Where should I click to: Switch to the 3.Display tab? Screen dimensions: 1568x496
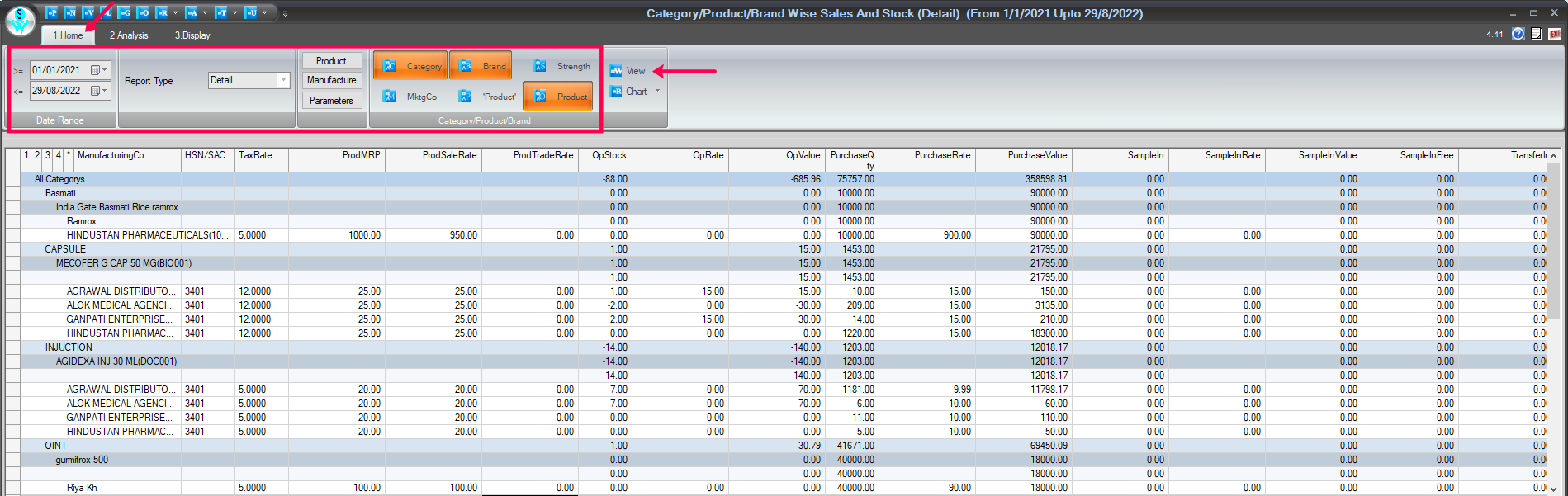(x=192, y=35)
